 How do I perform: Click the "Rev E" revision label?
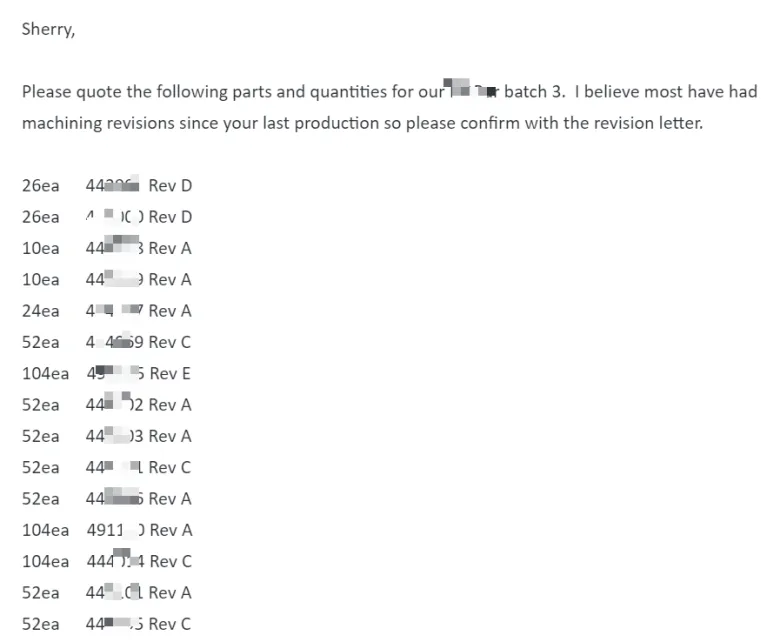[170, 373]
